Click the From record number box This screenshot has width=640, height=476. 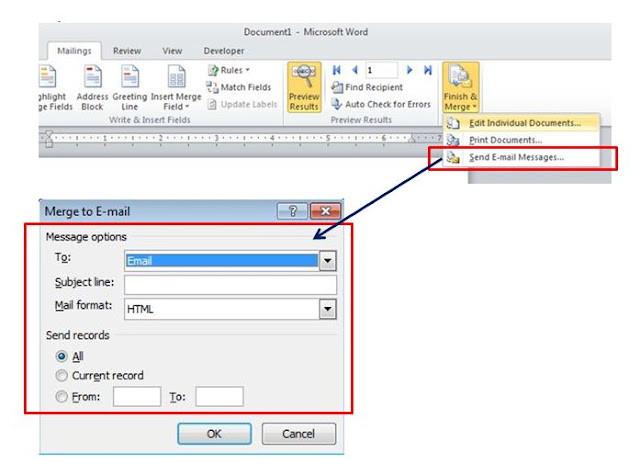[x=137, y=396]
